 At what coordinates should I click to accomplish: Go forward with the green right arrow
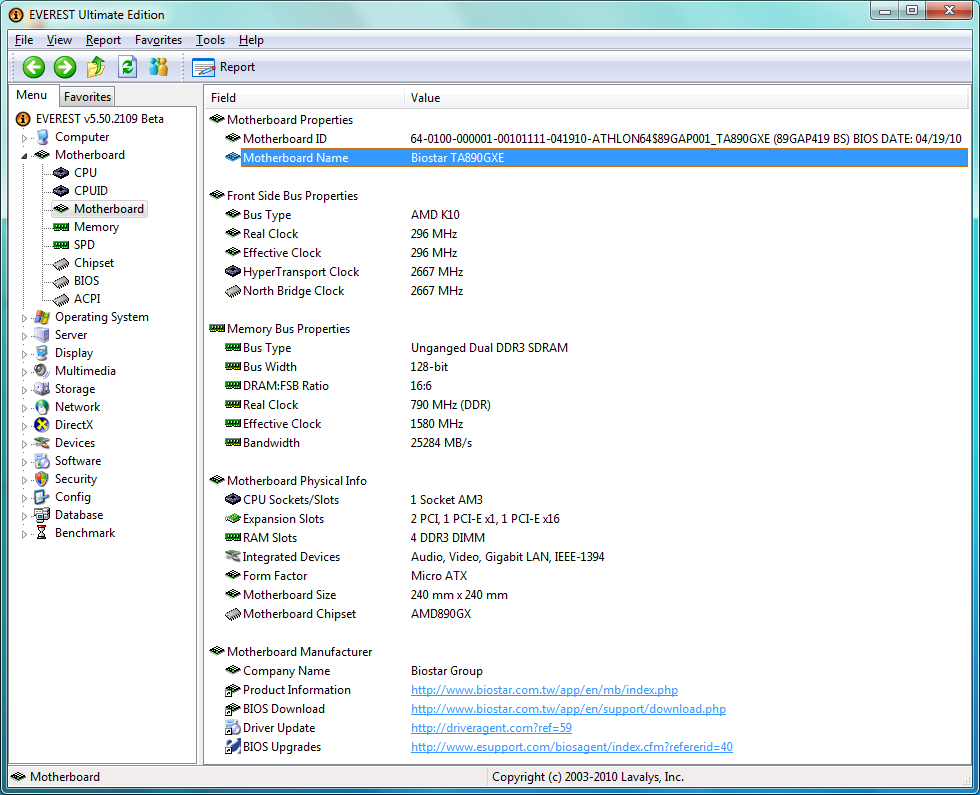click(64, 67)
